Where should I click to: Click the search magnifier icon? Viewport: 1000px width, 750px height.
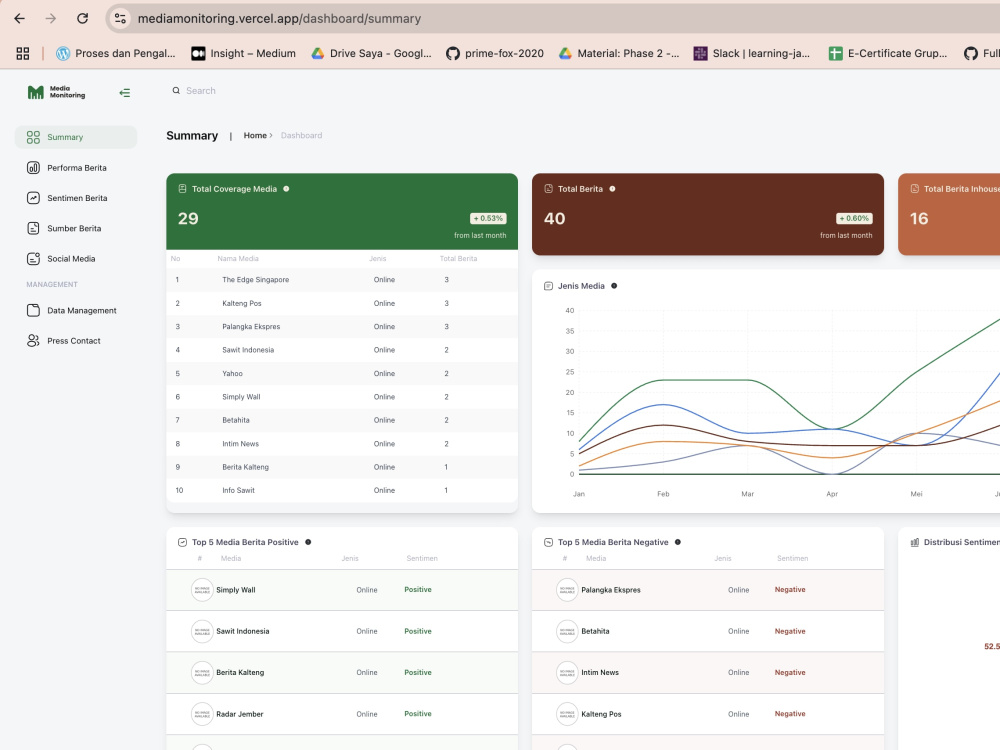176,91
